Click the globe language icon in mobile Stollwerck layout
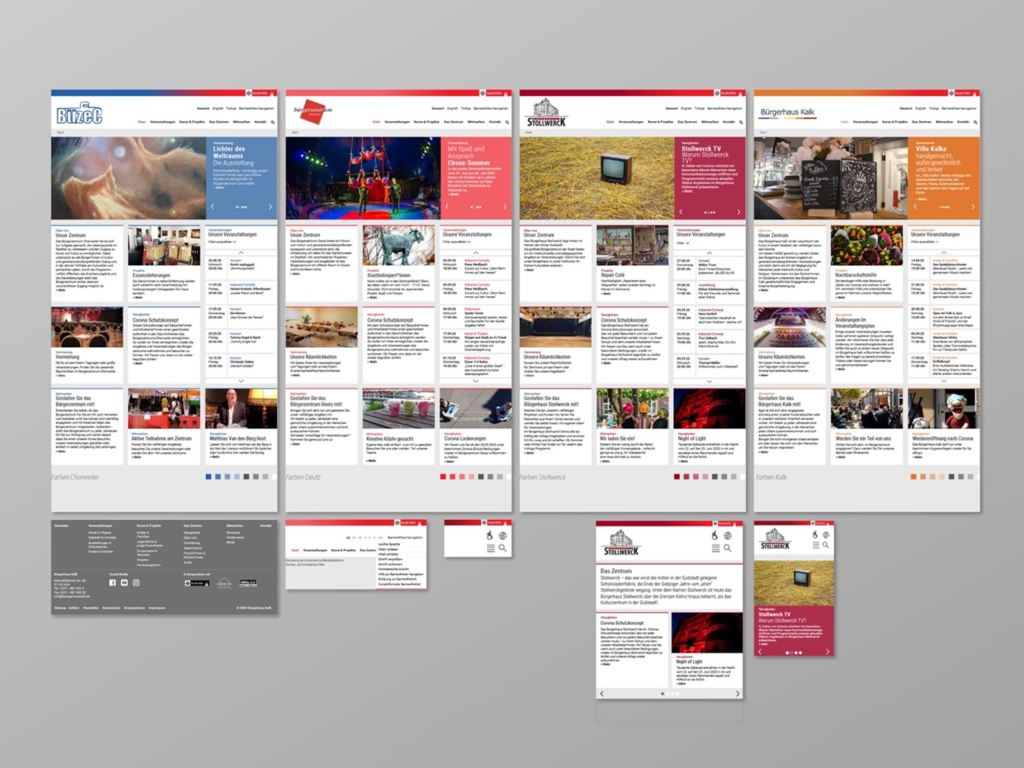The height and width of the screenshot is (768, 1024). pos(827,534)
